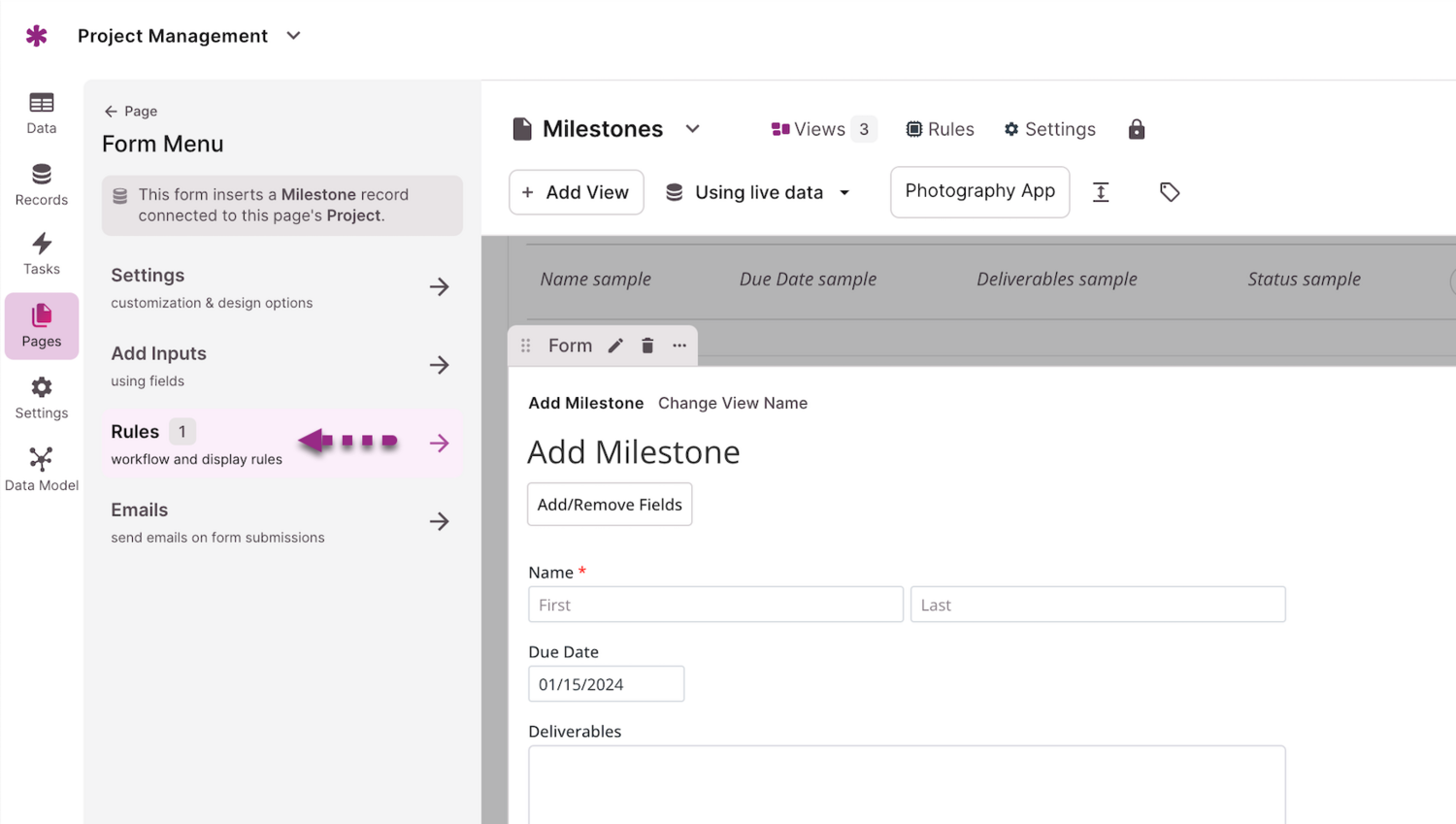Open the Data section in sidebar
The height and width of the screenshot is (824, 1456).
[41, 113]
